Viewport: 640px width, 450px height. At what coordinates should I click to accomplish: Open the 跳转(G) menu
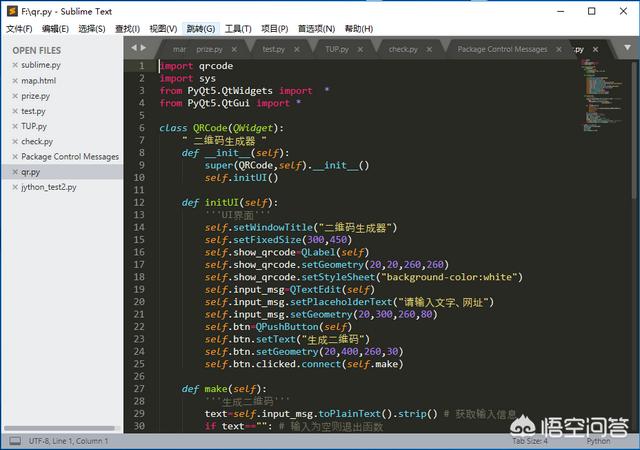[x=201, y=29]
